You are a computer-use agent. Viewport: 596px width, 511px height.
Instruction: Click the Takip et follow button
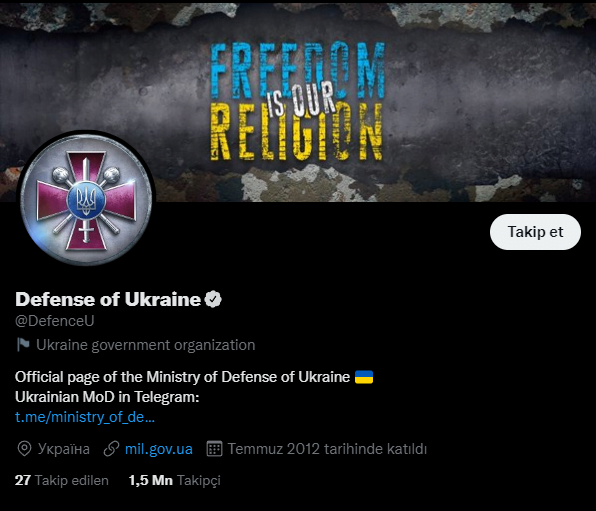click(x=535, y=232)
